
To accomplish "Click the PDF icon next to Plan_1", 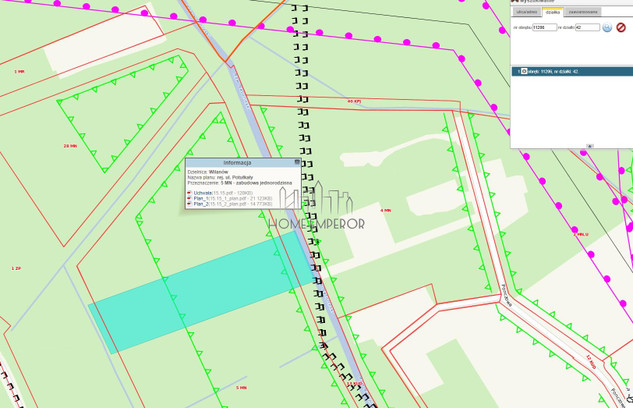I will click(x=190, y=198).
